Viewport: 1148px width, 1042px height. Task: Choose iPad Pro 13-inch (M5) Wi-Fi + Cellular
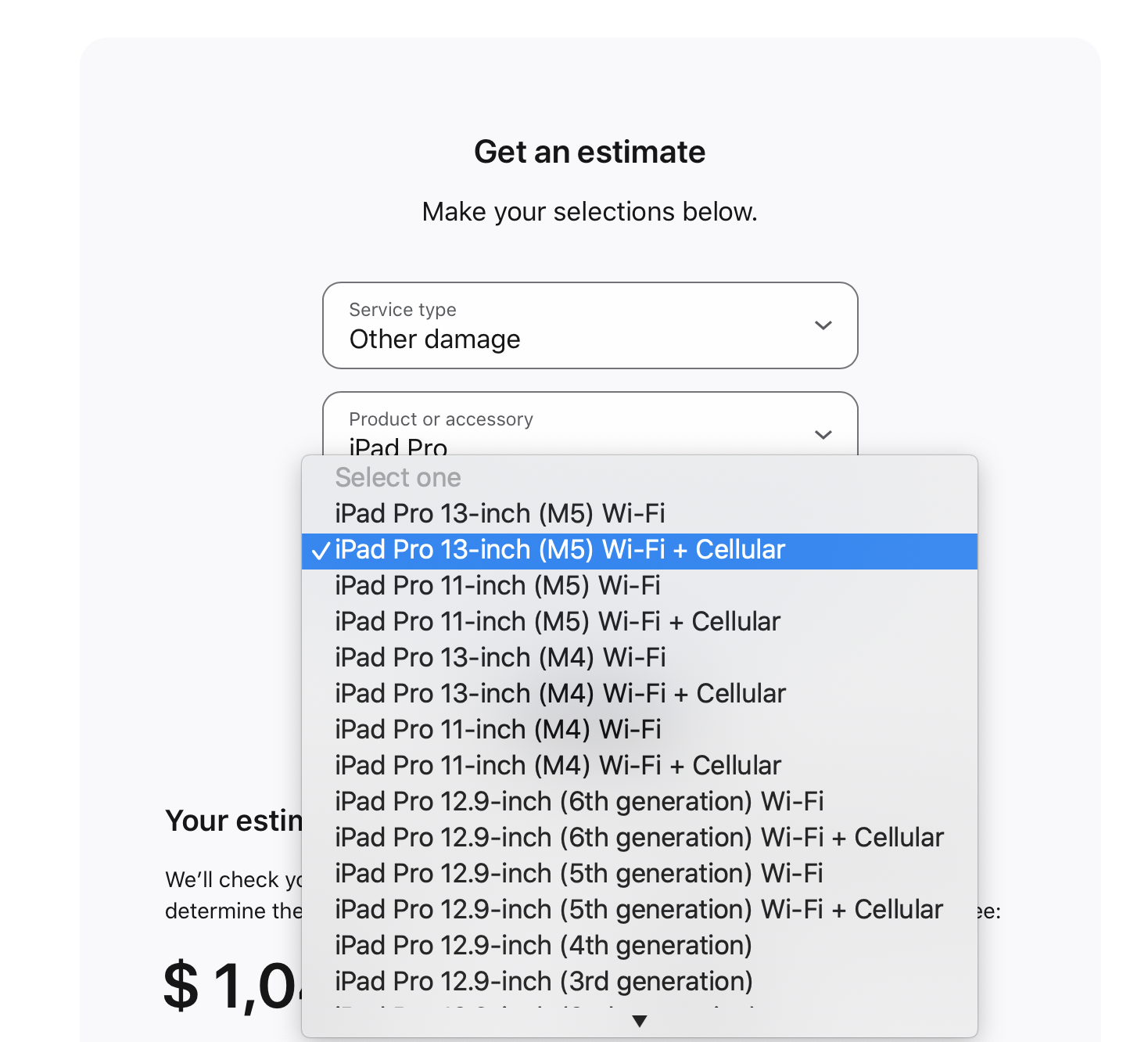[560, 550]
